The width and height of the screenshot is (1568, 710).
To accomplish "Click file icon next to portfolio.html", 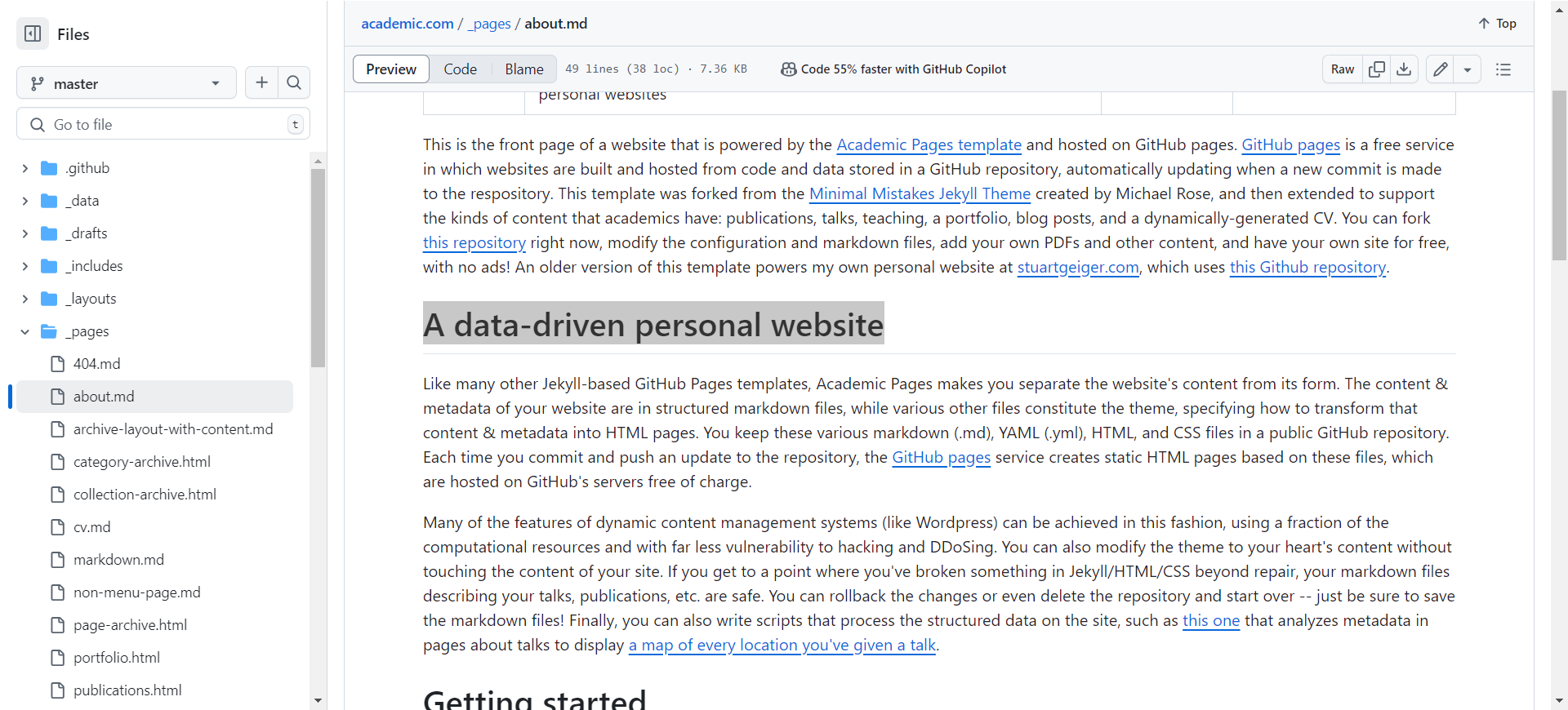I will [x=57, y=658].
